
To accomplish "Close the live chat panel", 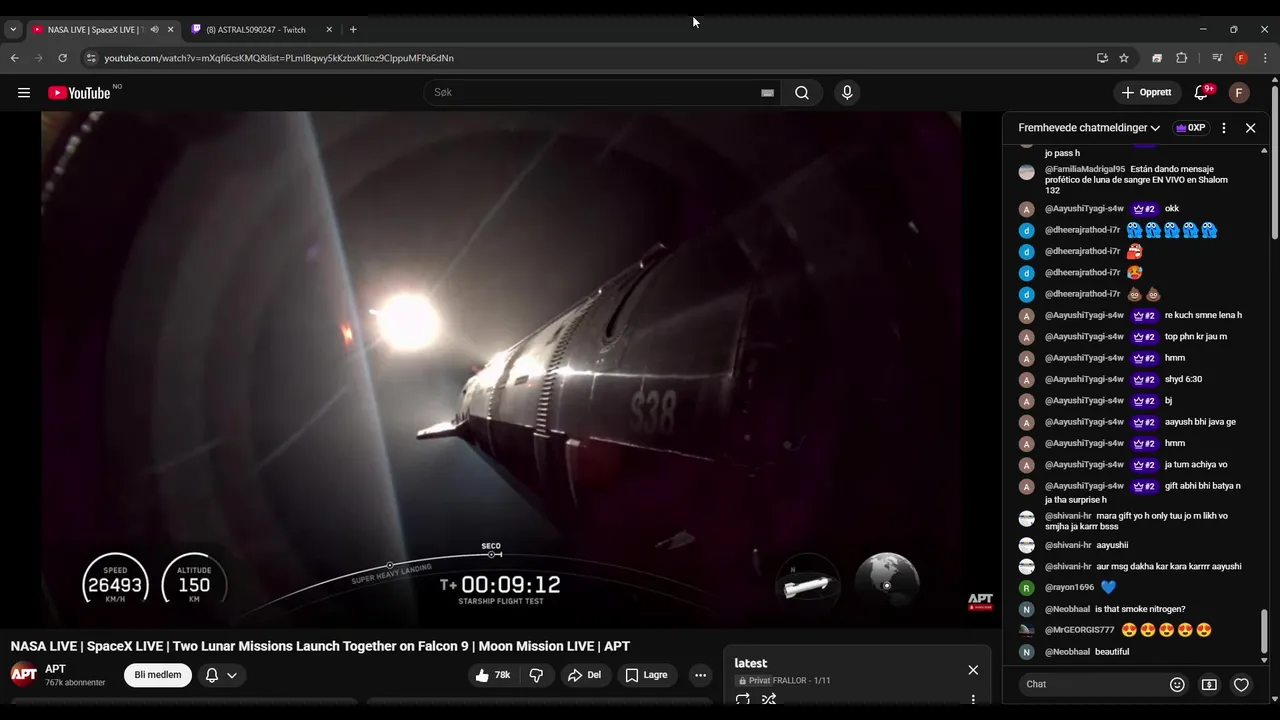I will (x=1250, y=128).
